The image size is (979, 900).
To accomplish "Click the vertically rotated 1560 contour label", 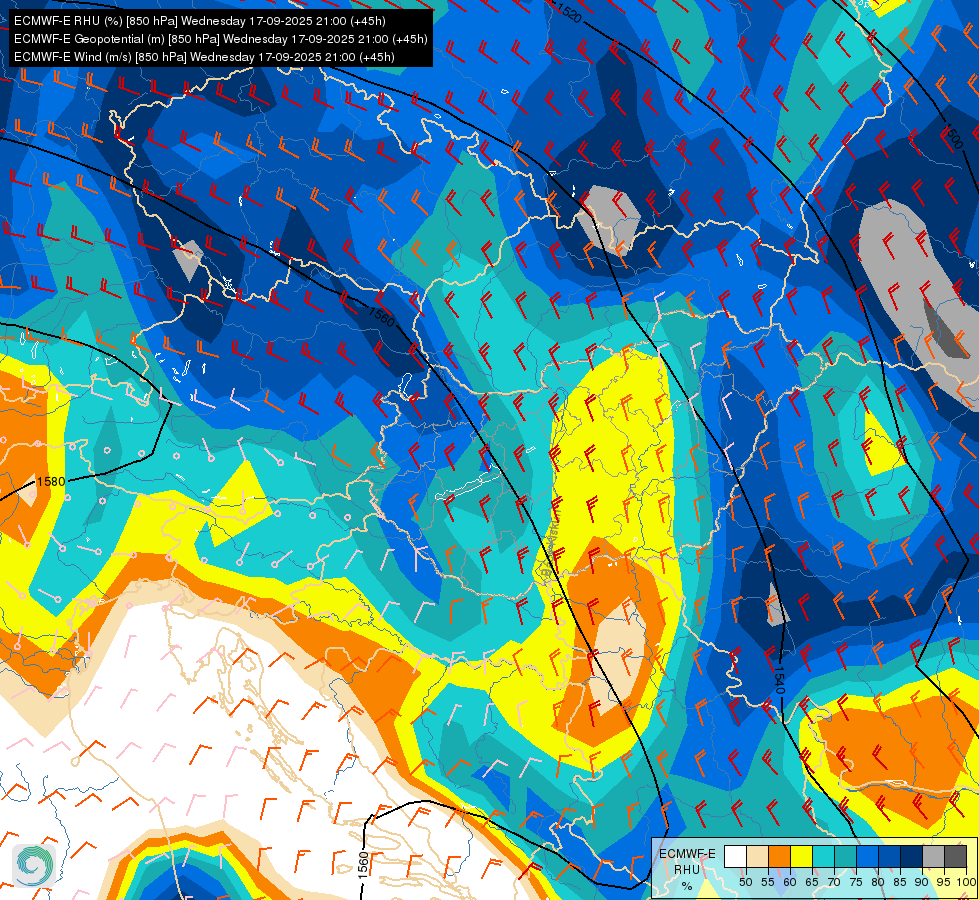I will 364,865.
